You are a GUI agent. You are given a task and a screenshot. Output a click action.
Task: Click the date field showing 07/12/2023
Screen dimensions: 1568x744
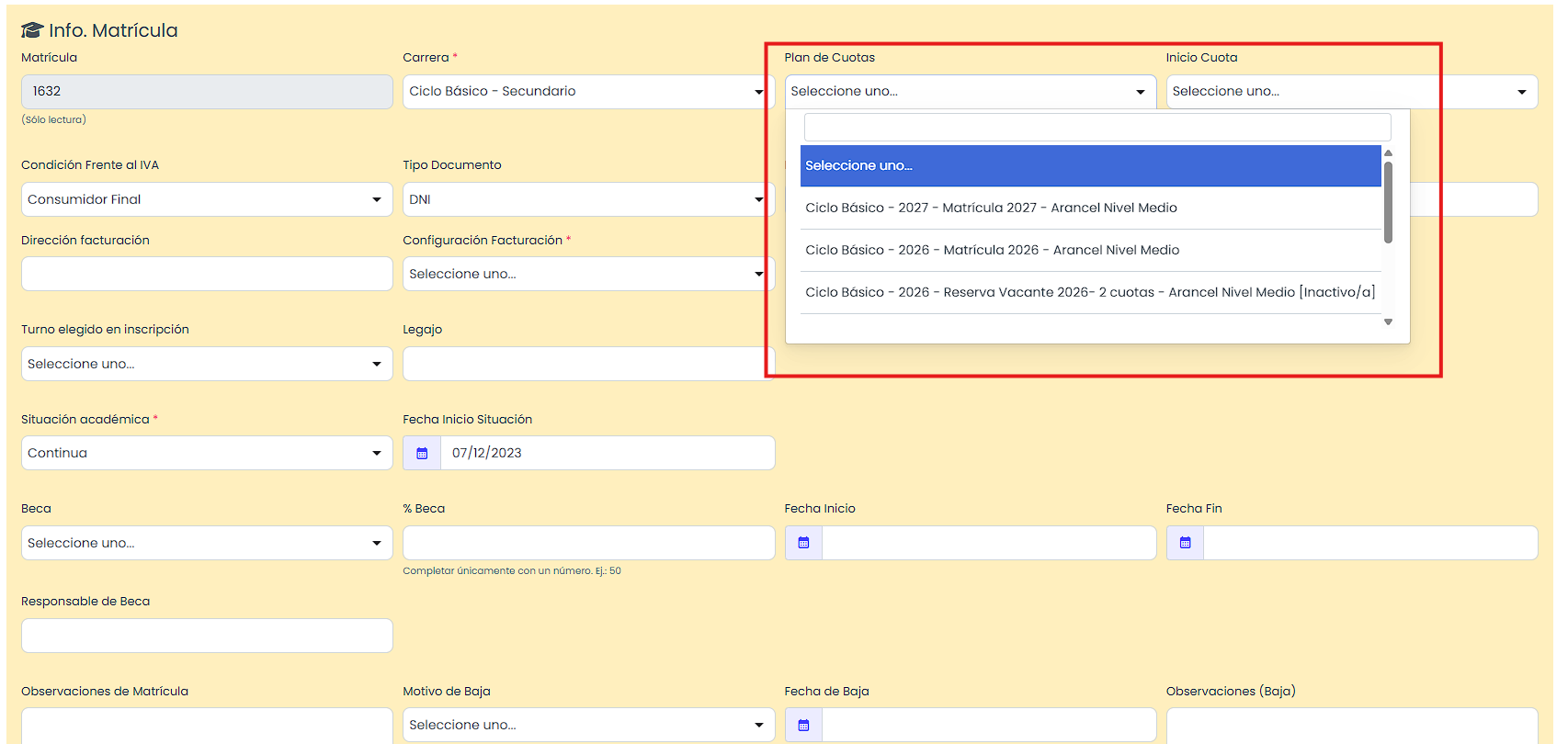(608, 453)
